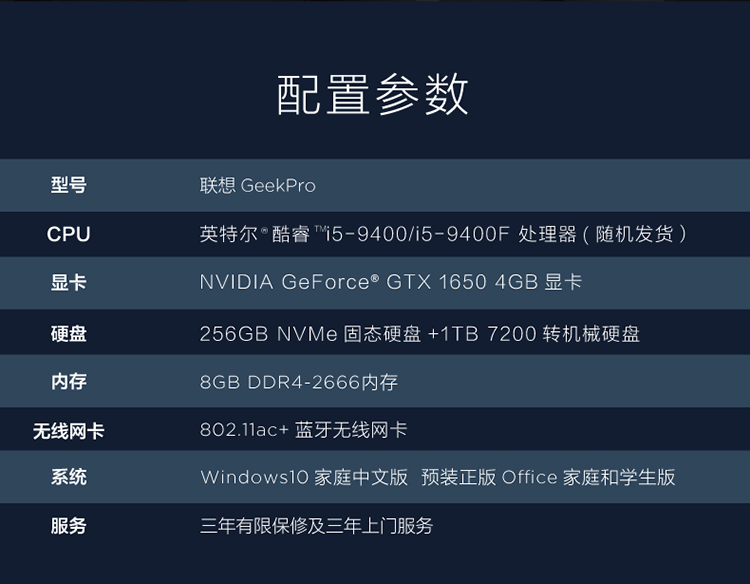750x584 pixels.
Task: Select the 型号 row label
Action: click(68, 185)
